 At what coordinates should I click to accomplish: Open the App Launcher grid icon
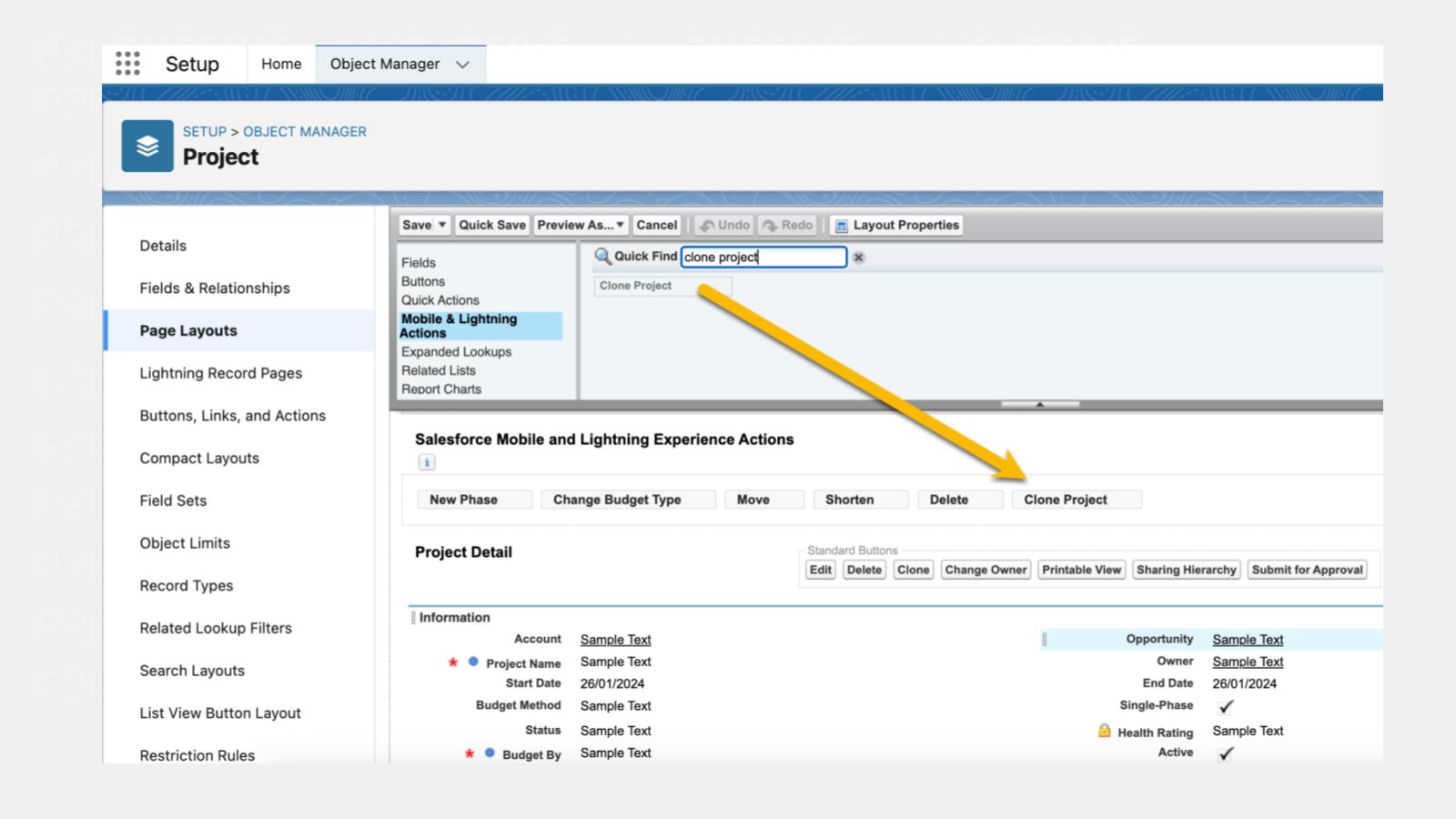coord(128,64)
